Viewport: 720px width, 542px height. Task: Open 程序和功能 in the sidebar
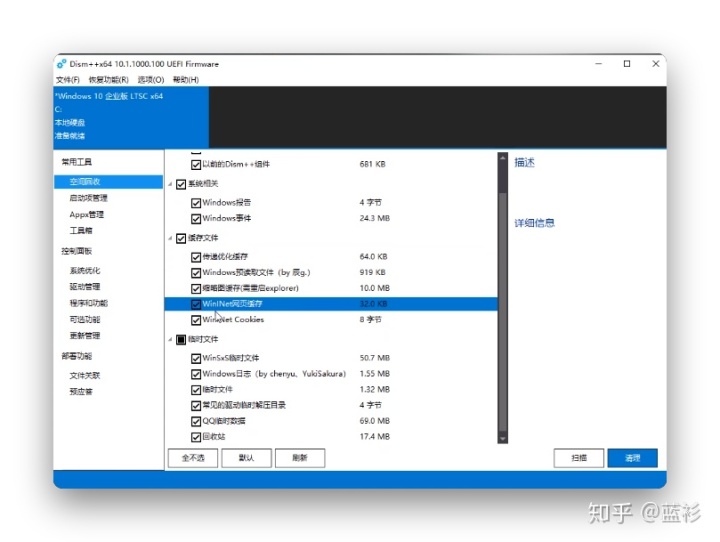click(88, 303)
